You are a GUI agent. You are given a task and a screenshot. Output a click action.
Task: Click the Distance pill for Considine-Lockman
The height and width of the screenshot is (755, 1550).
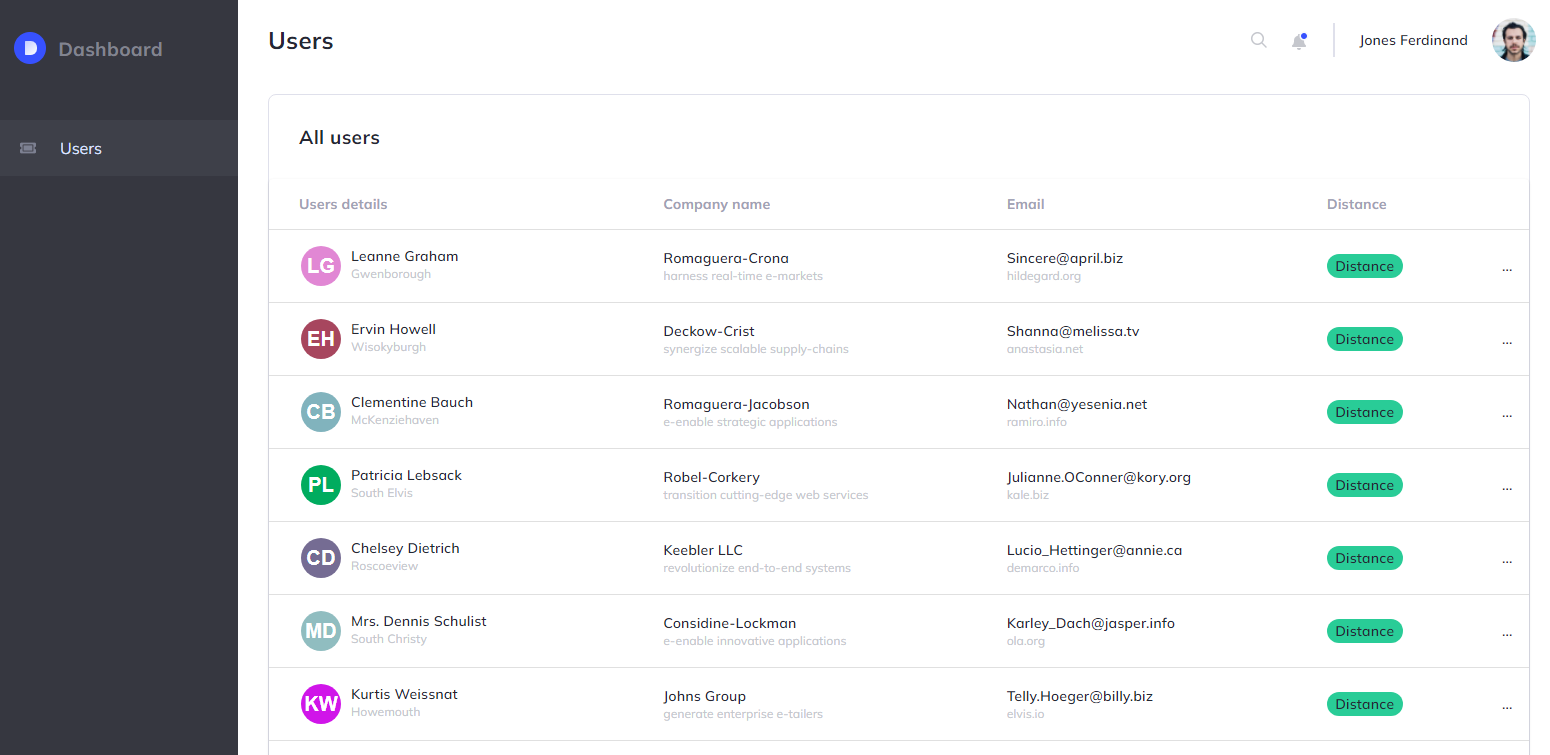pos(1364,630)
